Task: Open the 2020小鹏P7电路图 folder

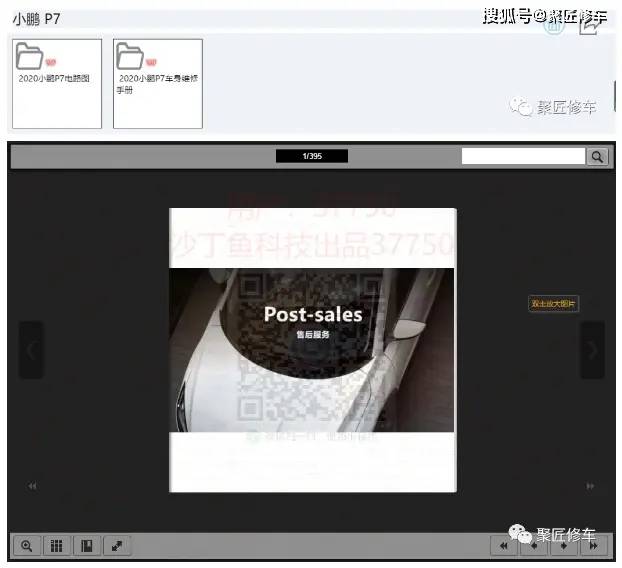Action: click(57, 84)
